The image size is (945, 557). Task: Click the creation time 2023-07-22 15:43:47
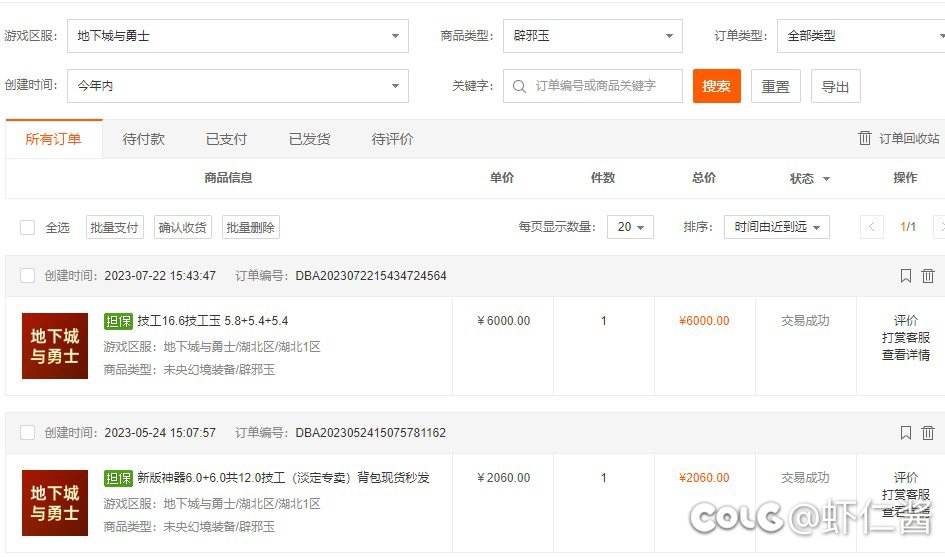point(160,275)
